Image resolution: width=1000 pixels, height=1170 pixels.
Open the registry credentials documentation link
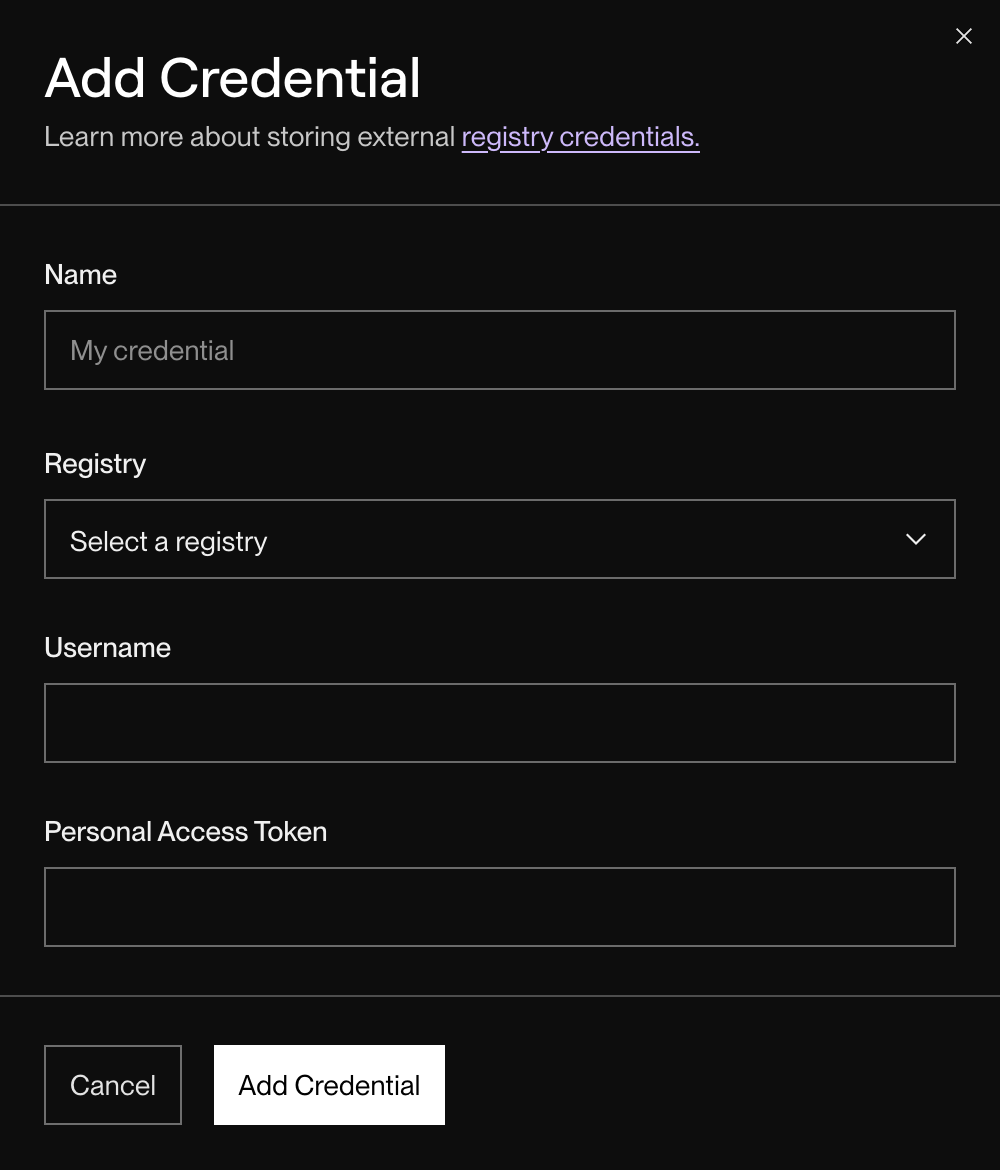click(x=580, y=137)
